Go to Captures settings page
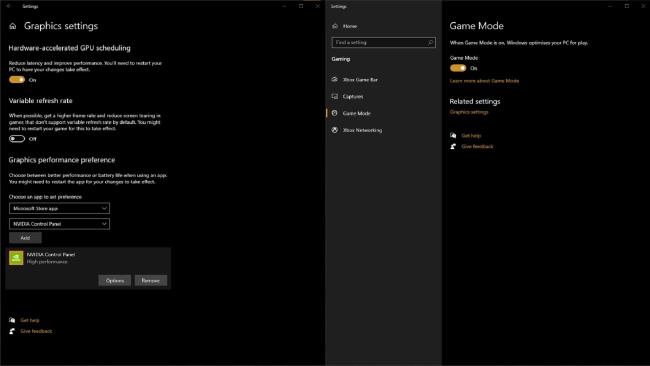The image size is (650, 366). 353,97
